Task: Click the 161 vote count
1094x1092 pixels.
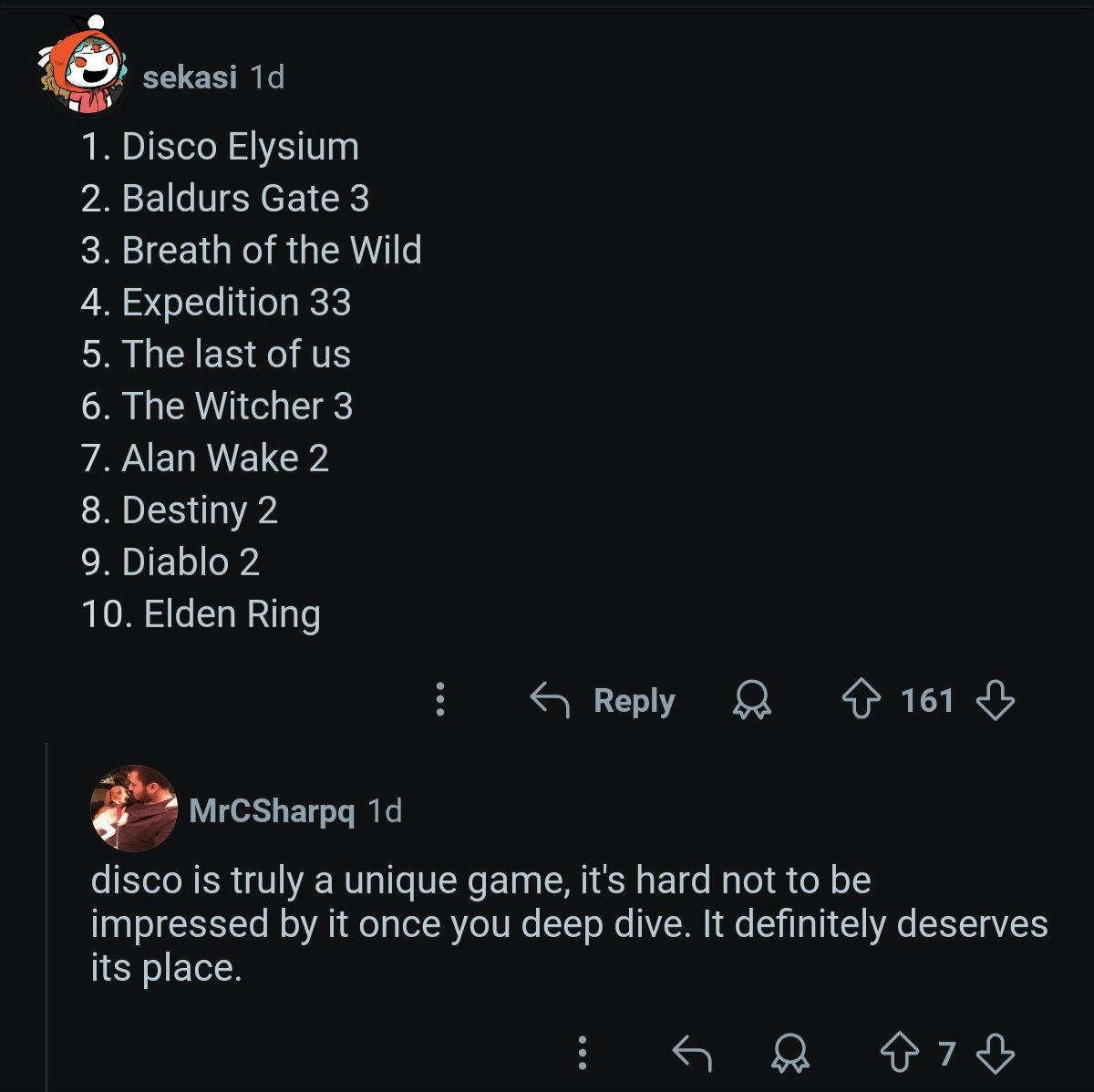Action: [x=927, y=701]
